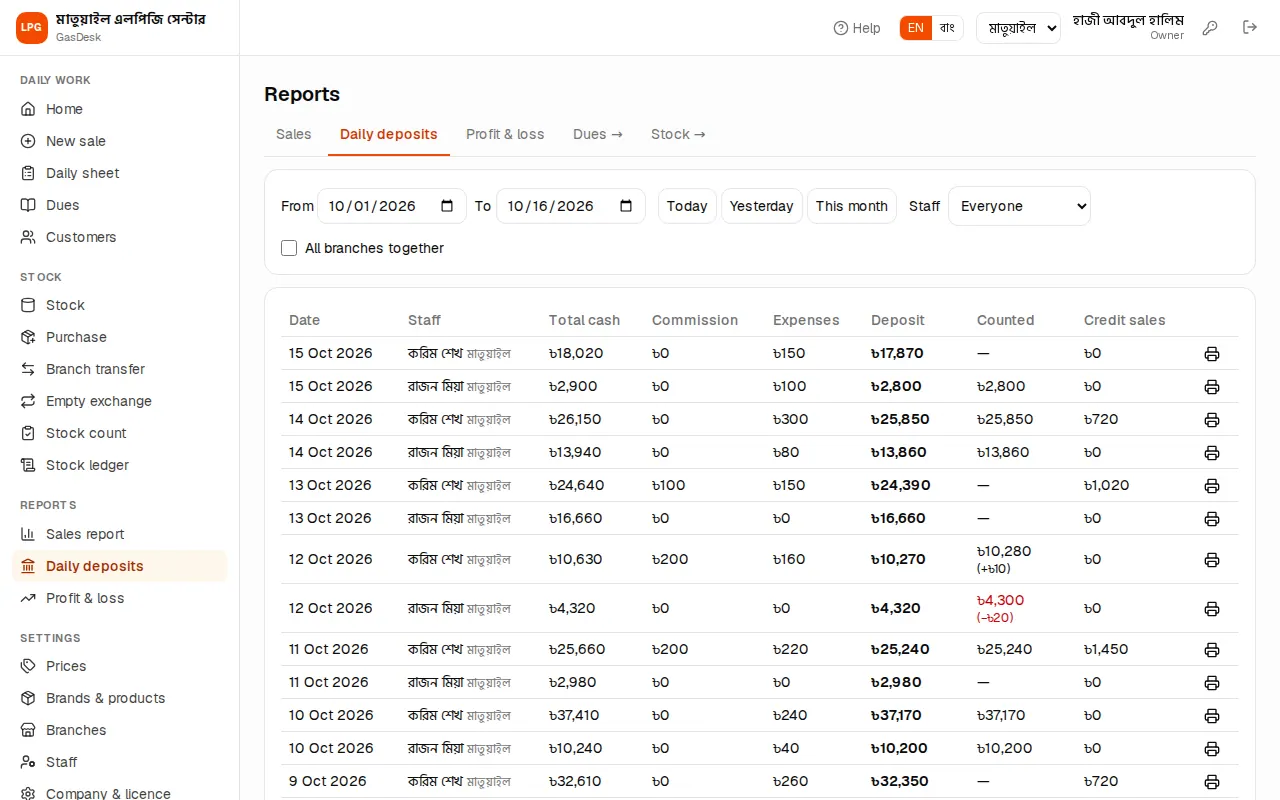The width and height of the screenshot is (1280, 800).
Task: Enable All branches together checkbox
Action: [289, 248]
